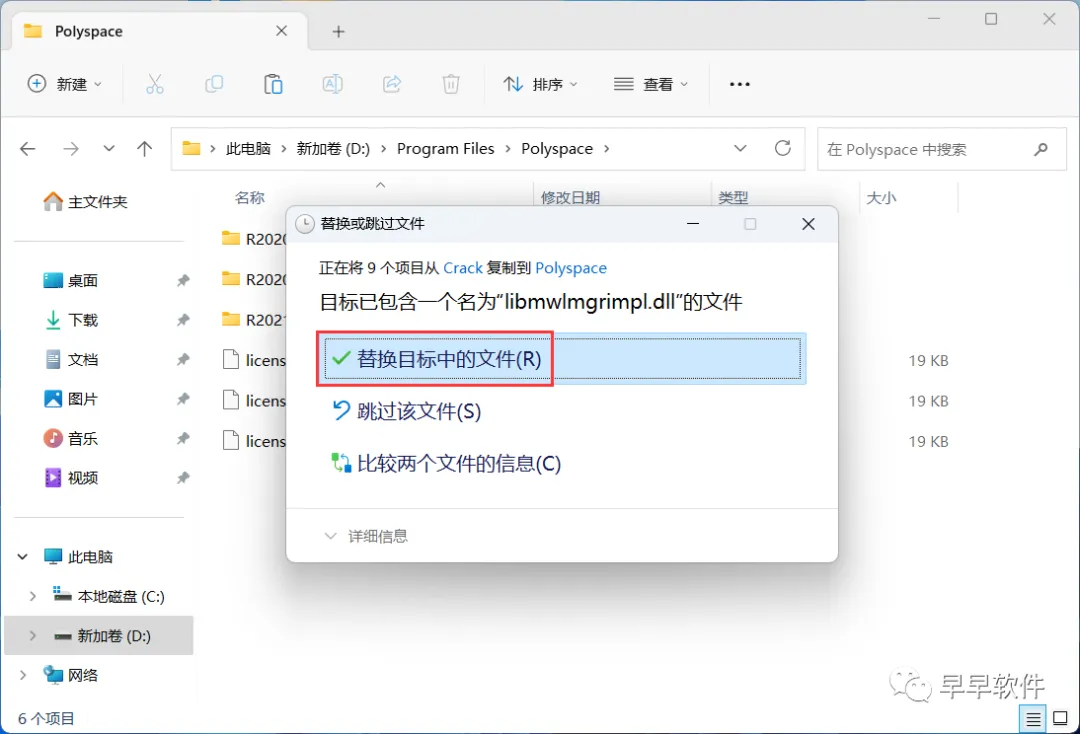The height and width of the screenshot is (734, 1080).
Task: Open 主文件夹 in the sidebar
Action: [85, 202]
